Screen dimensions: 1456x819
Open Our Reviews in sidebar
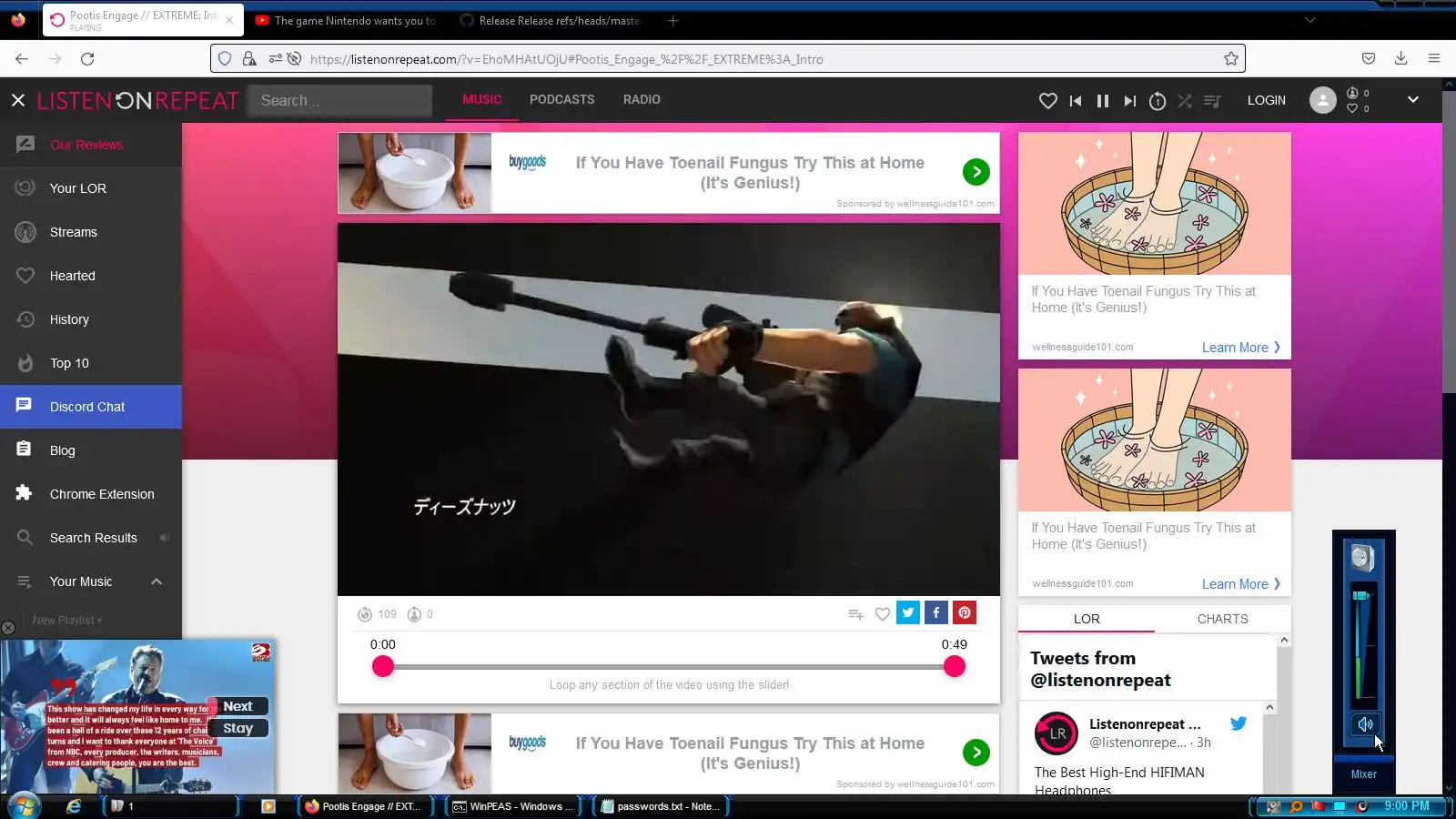tap(91, 145)
